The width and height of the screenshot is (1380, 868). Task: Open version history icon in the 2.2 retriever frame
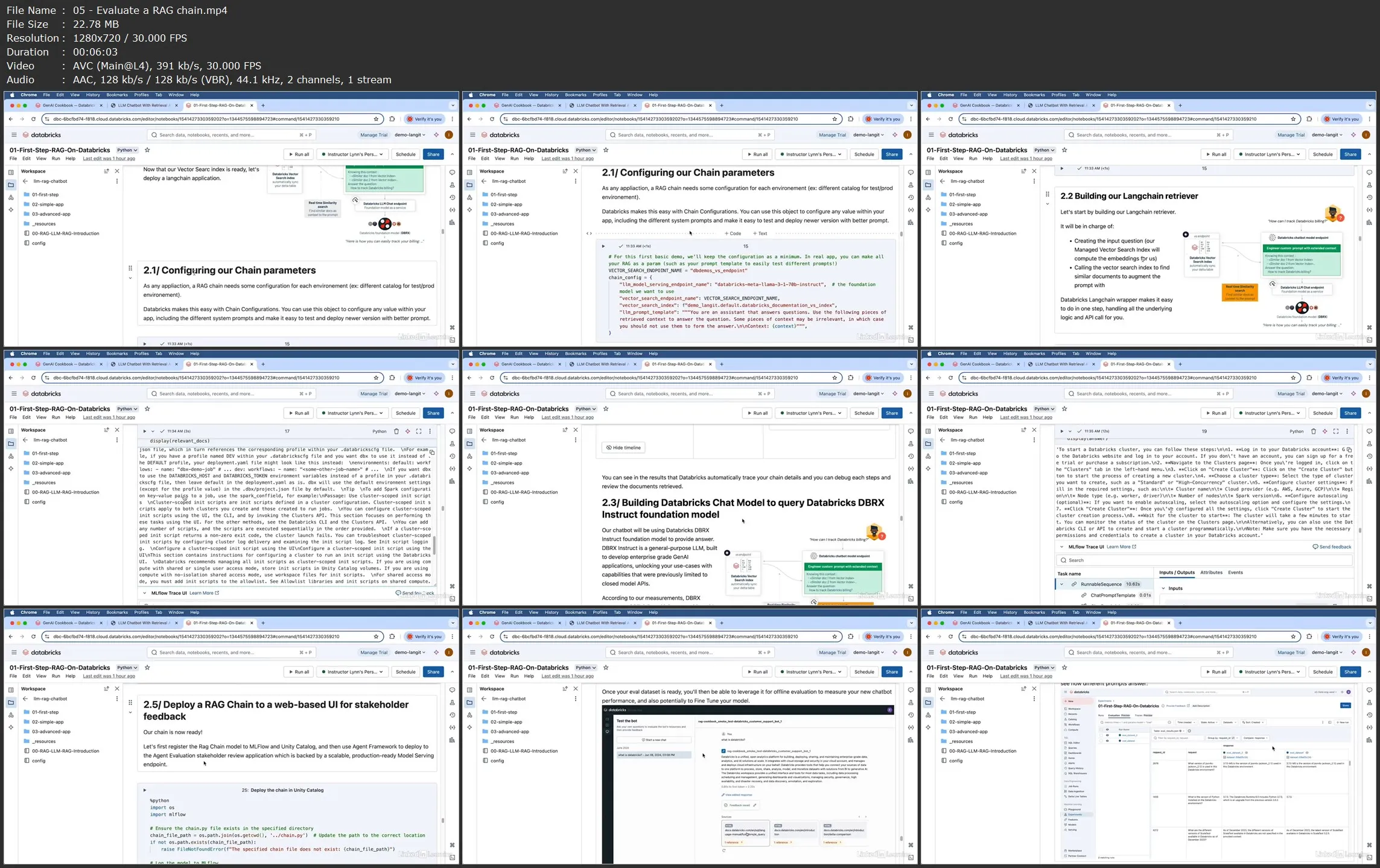pos(1369,197)
